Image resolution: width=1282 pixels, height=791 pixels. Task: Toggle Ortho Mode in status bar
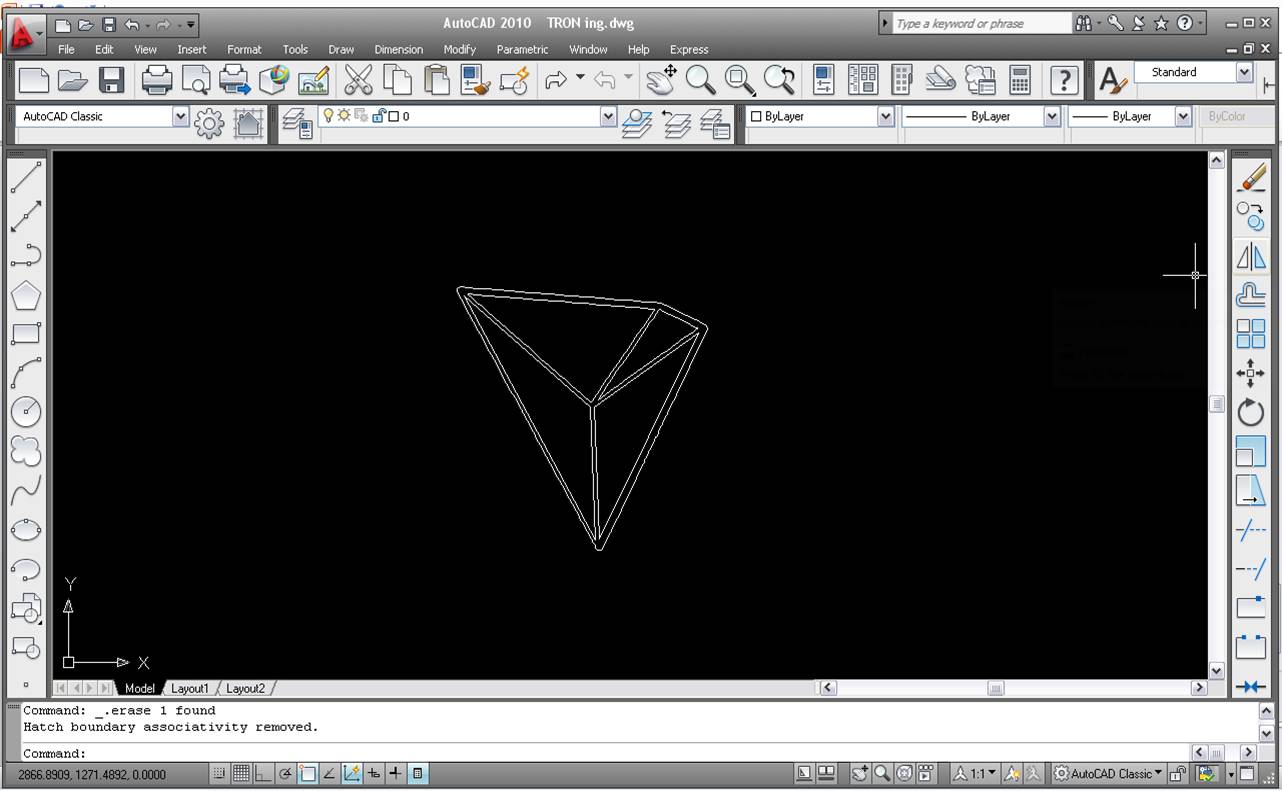(x=264, y=773)
